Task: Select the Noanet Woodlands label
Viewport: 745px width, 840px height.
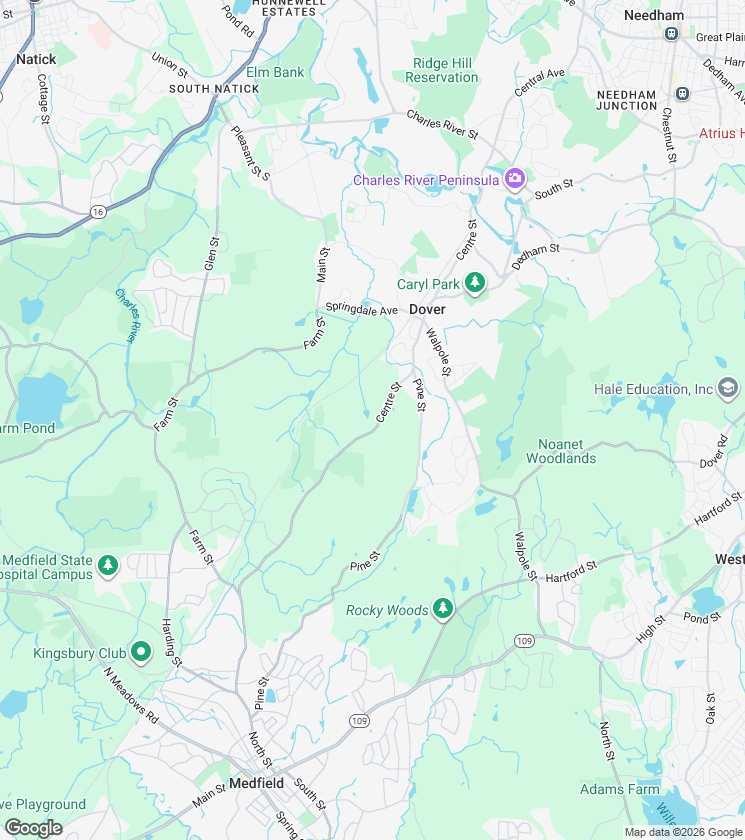Action: (x=561, y=451)
